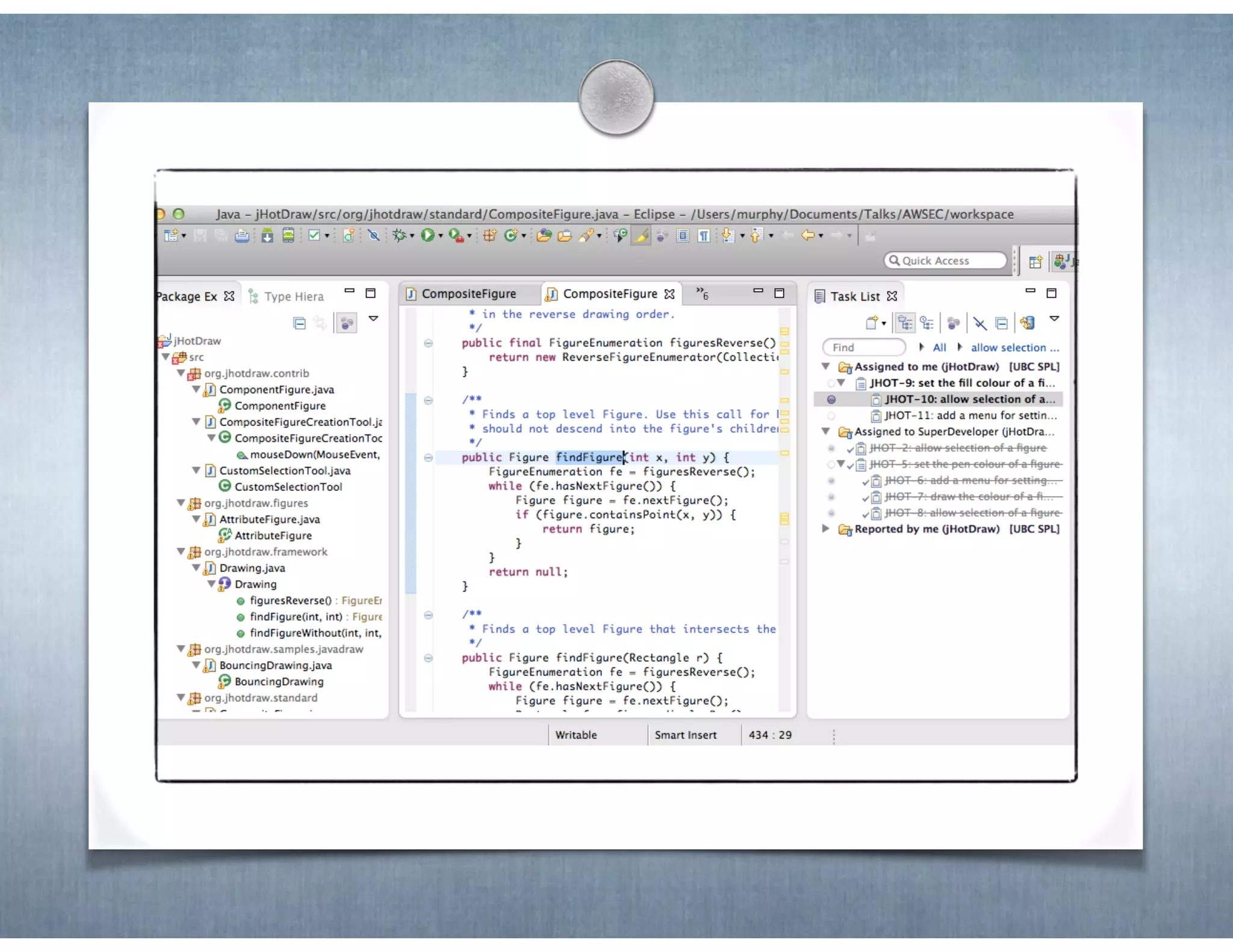The height and width of the screenshot is (952, 1233).
Task: Click Synchronize Changed icon in Task List
Action: click(x=1027, y=323)
